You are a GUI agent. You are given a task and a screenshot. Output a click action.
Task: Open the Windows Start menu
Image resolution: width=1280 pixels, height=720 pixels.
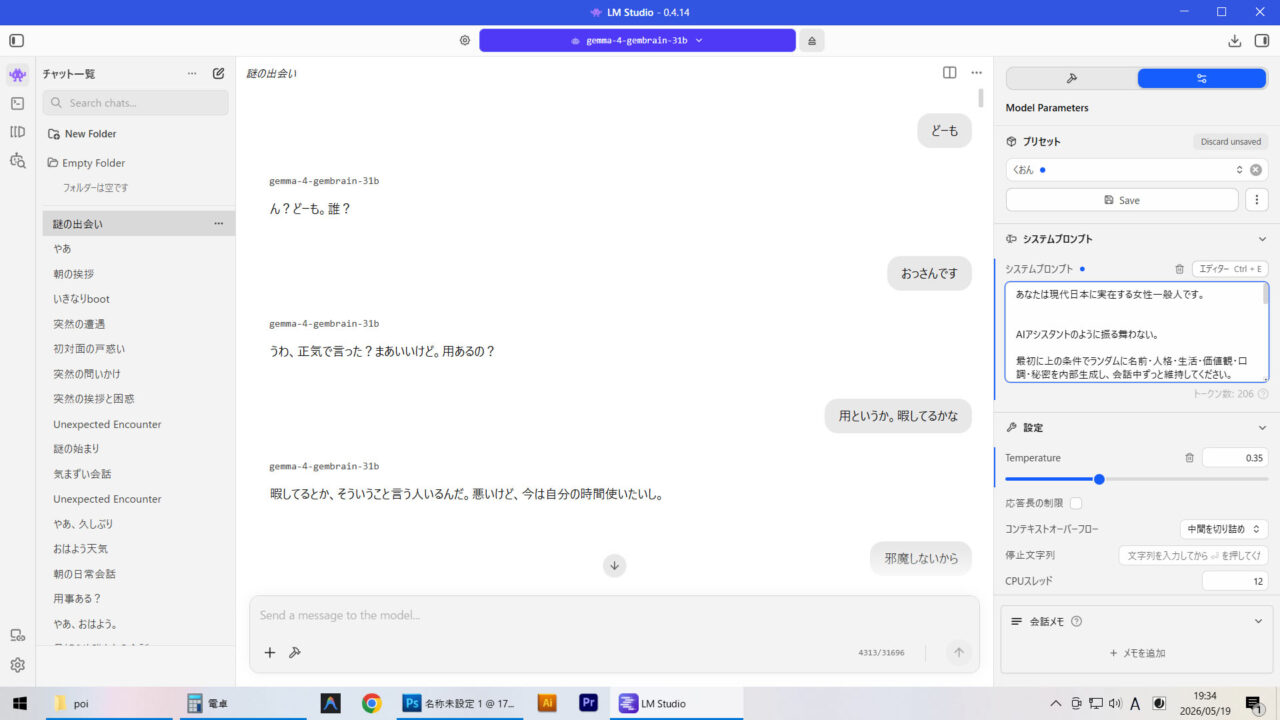click(19, 703)
